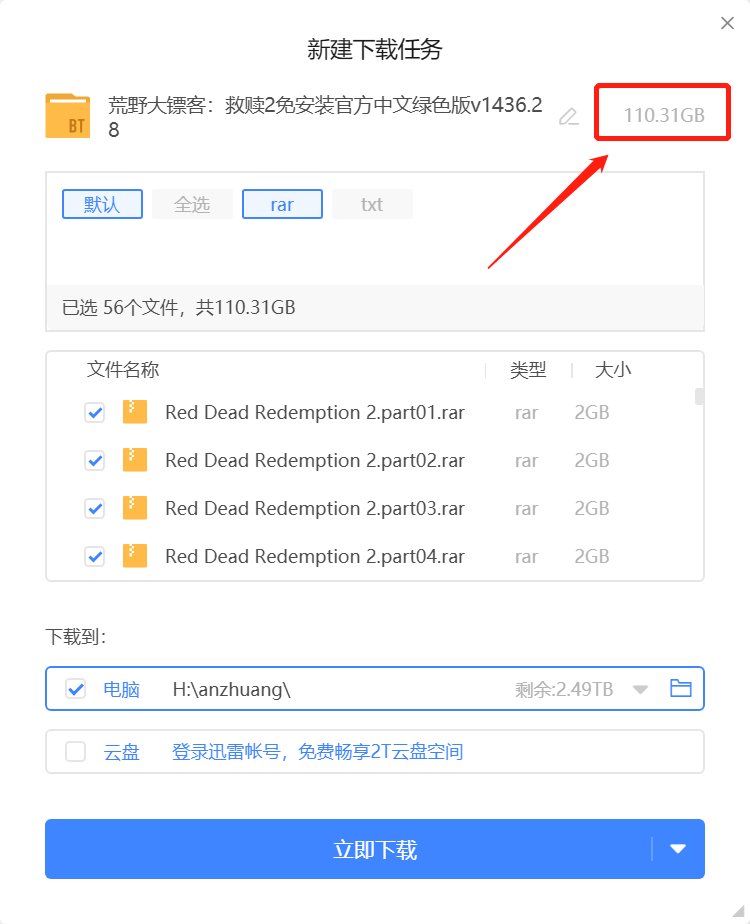Image resolution: width=750 pixels, height=924 pixels.
Task: Click the 登录迅雷帐号 cloud login link
Action: (x=317, y=752)
